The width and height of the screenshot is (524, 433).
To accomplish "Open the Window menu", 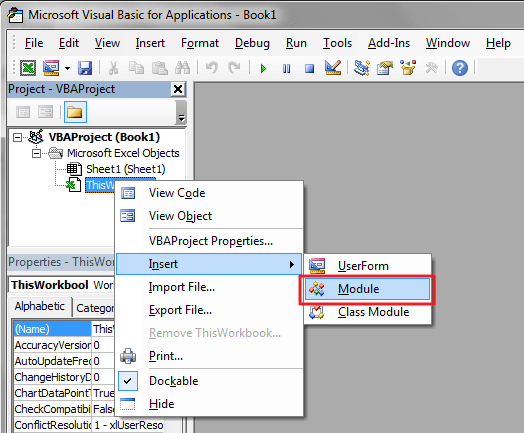I will click(448, 43).
